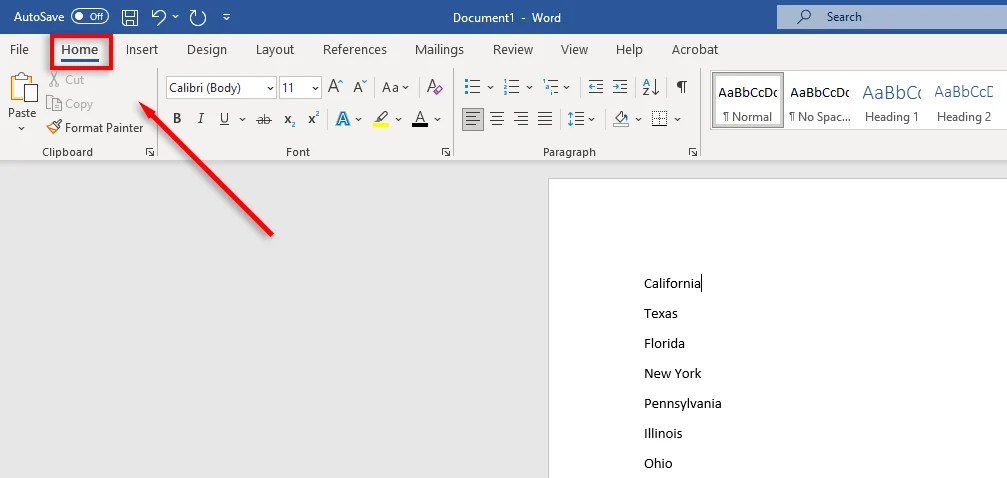Click the Copy button
The width and height of the screenshot is (1007, 478).
70,103
